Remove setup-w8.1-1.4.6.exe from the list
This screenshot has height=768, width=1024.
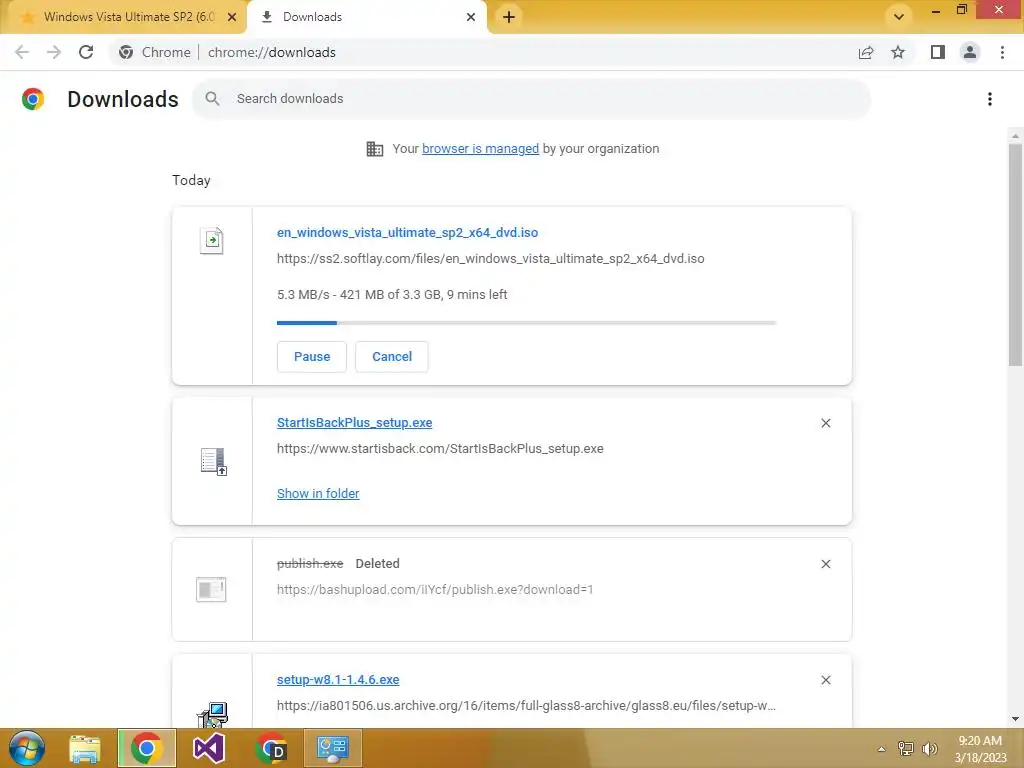(825, 680)
